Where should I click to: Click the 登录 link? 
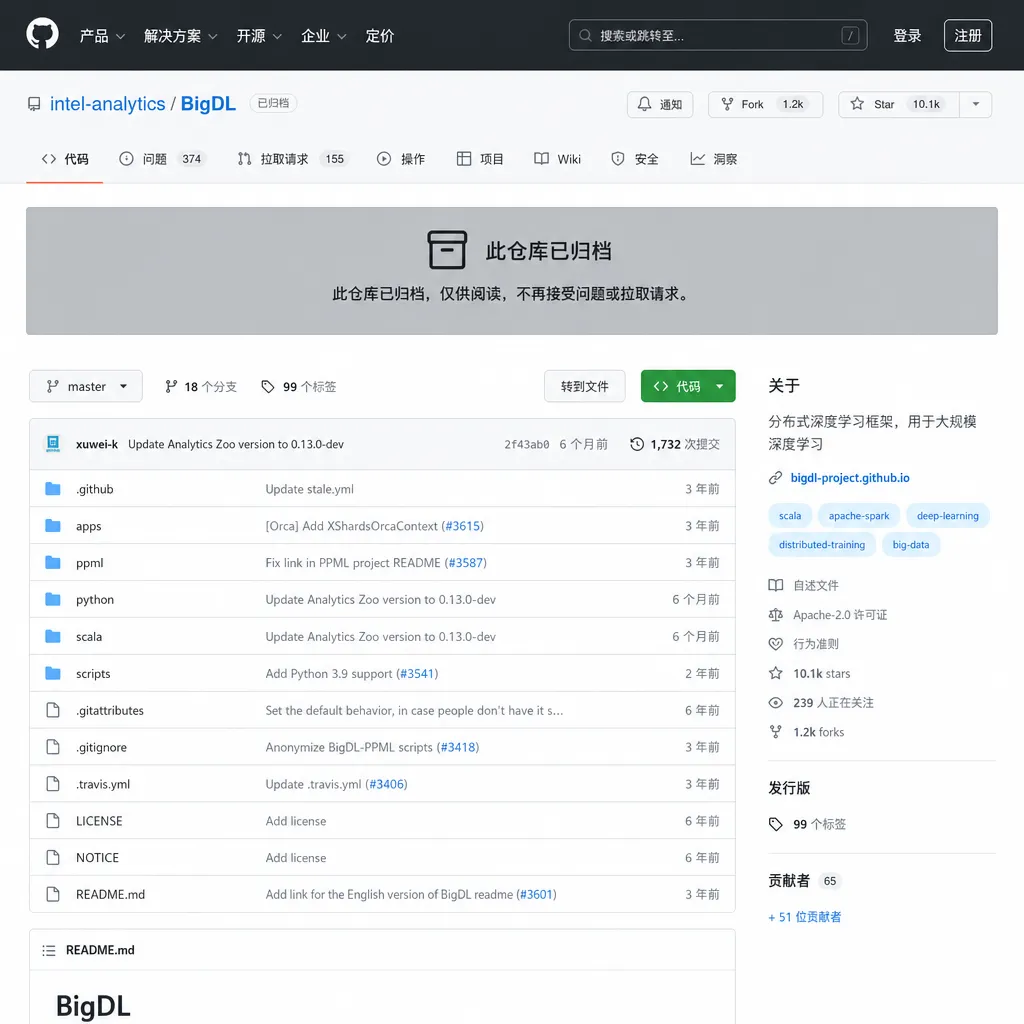click(x=907, y=36)
